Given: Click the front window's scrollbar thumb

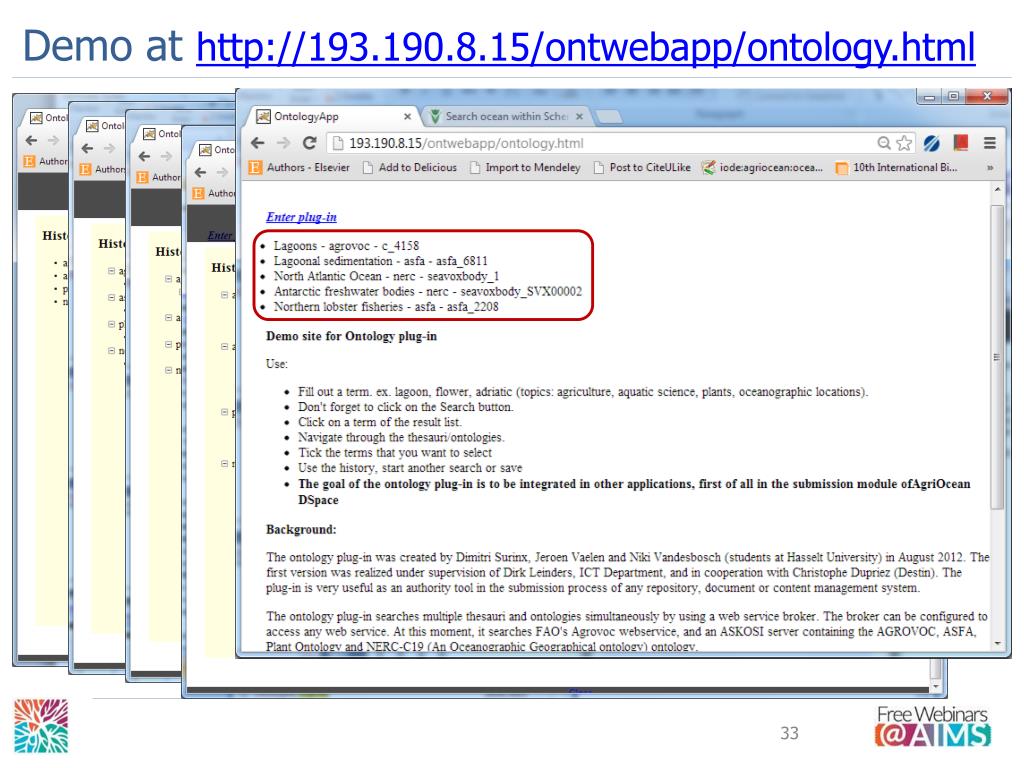Looking at the screenshot, I should pyautogui.click(x=997, y=357).
